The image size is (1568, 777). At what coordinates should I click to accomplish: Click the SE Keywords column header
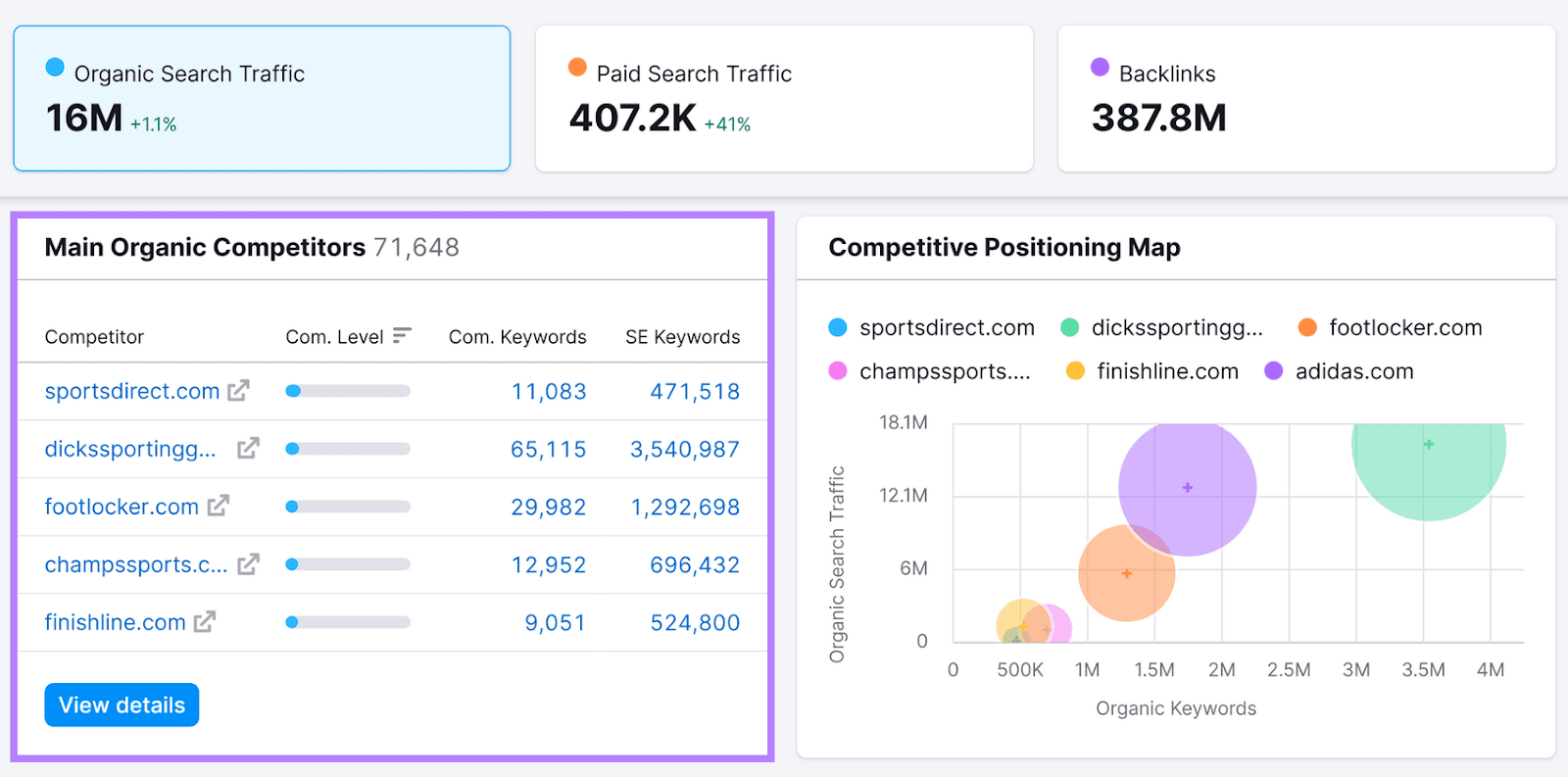click(x=683, y=336)
